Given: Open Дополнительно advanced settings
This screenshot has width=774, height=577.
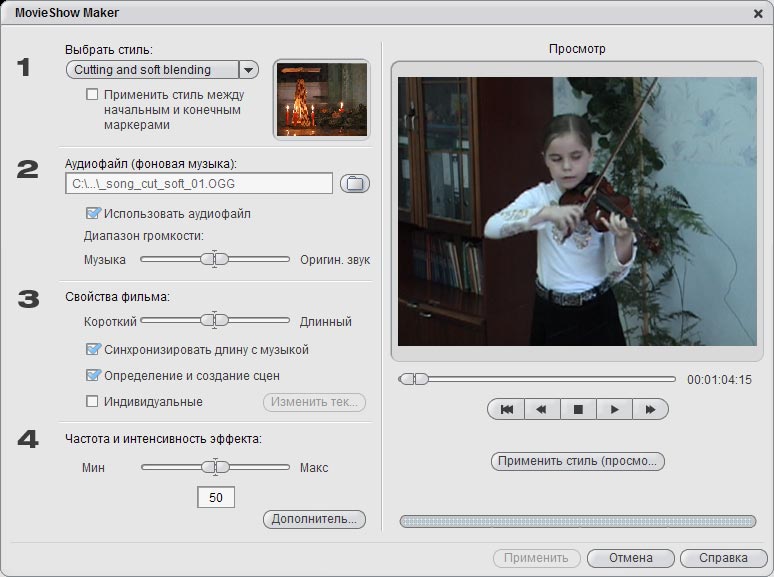Looking at the screenshot, I should tap(314, 519).
